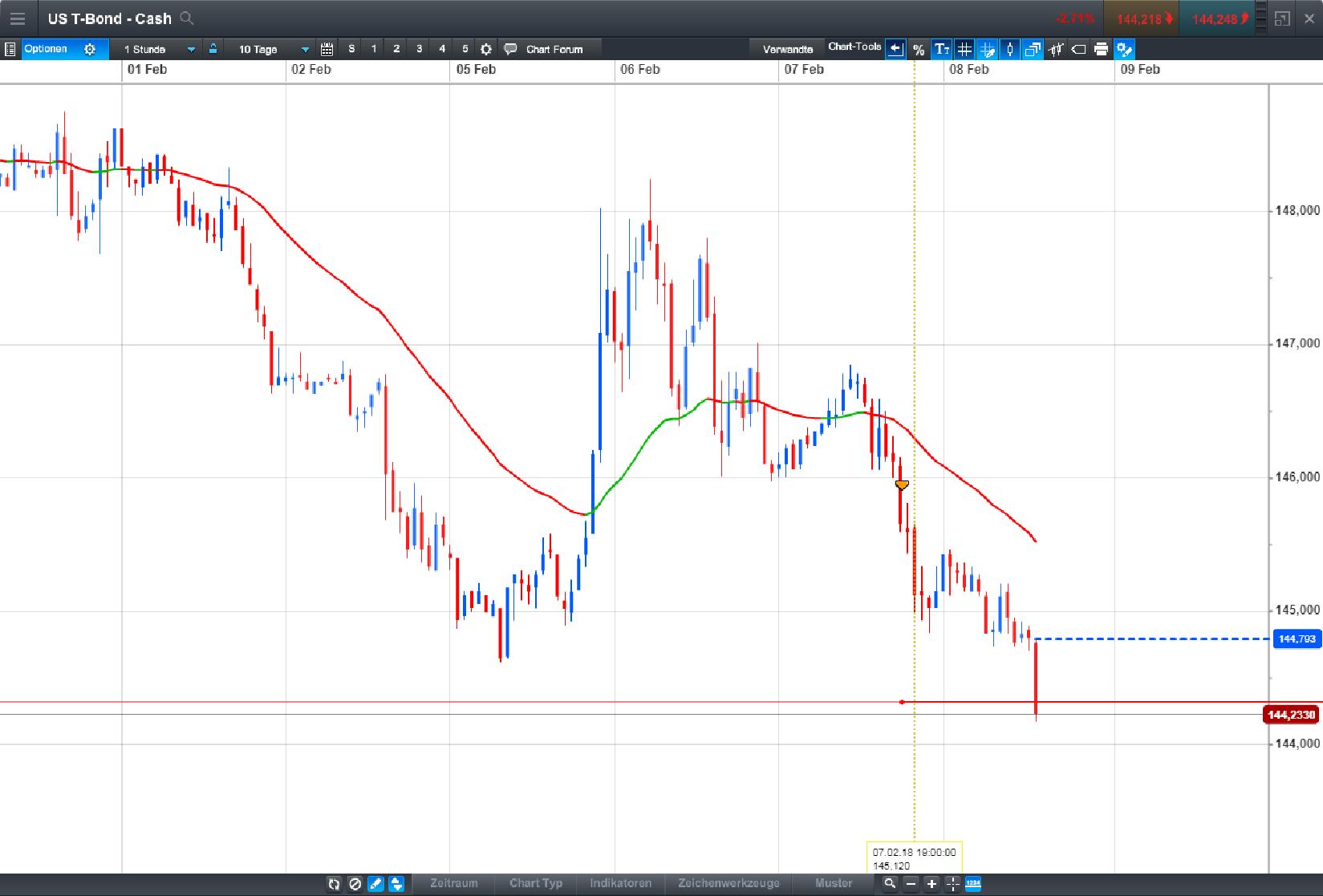
Task: Open the print chart icon
Action: click(x=1100, y=49)
